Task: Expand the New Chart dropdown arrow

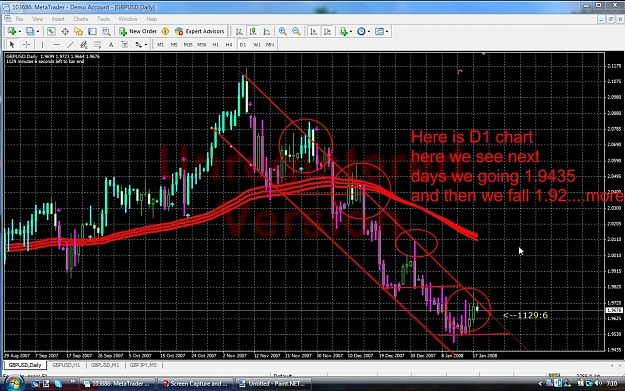Action: (x=20, y=31)
